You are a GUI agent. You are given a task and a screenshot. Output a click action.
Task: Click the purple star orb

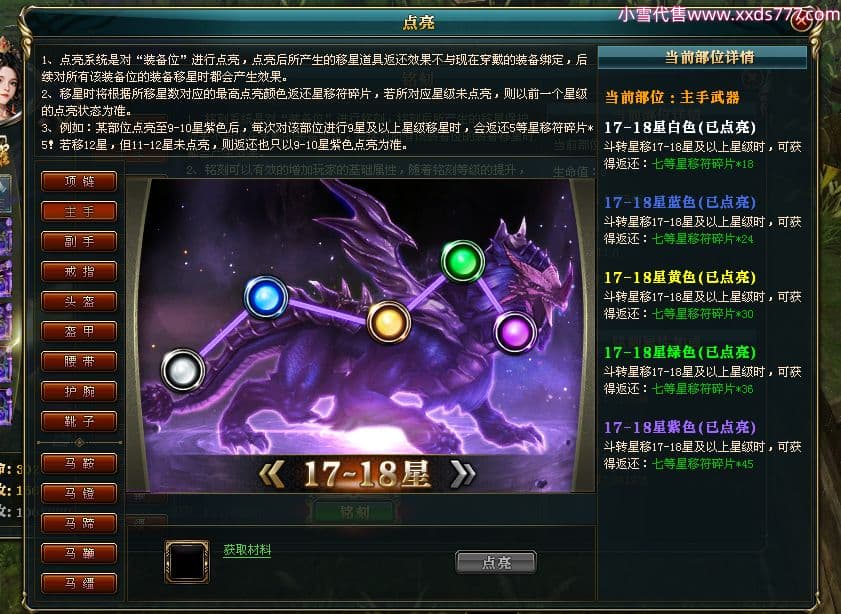(x=515, y=332)
